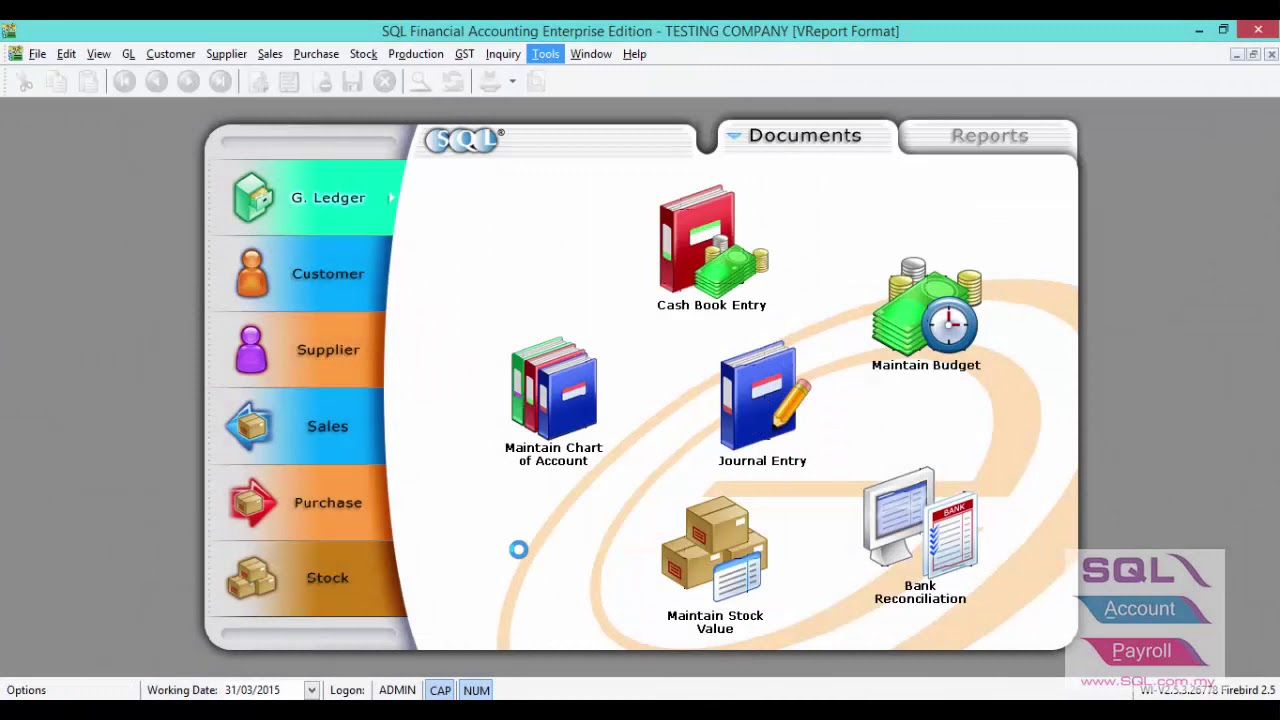Toggle the NUM indicator in status bar
Screen dimensions: 1280x720
click(476, 690)
